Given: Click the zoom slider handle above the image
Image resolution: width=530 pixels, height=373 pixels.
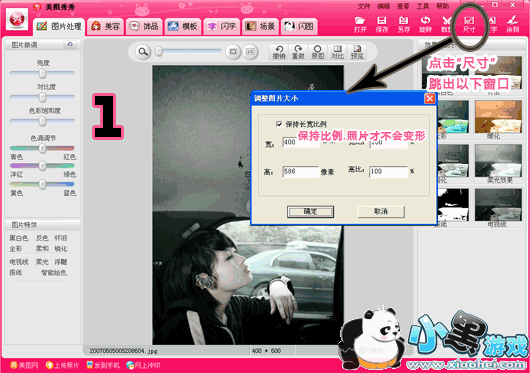Looking at the screenshot, I should (x=159, y=51).
